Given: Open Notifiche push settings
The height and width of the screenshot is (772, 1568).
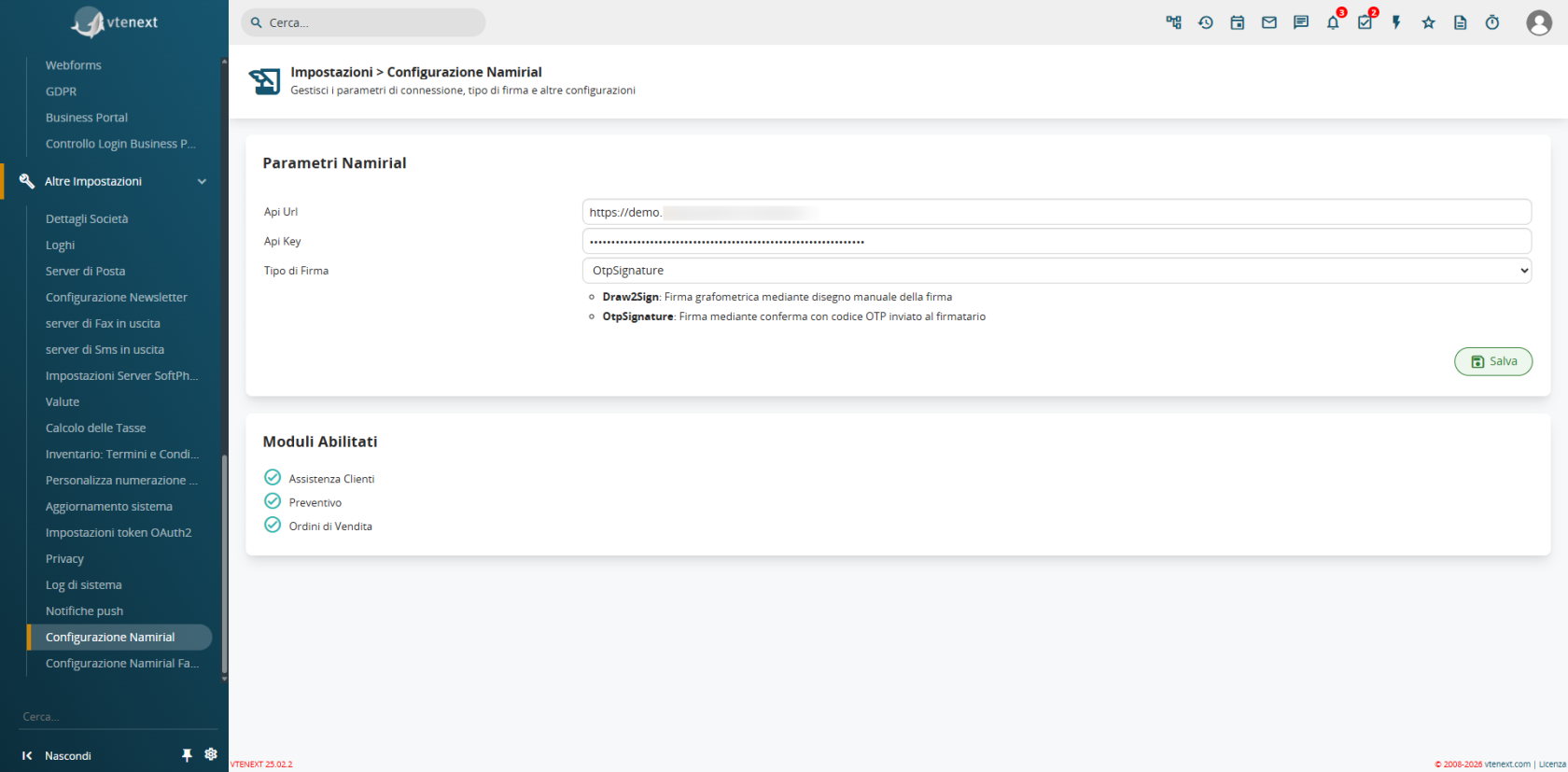Looking at the screenshot, I should [x=85, y=611].
